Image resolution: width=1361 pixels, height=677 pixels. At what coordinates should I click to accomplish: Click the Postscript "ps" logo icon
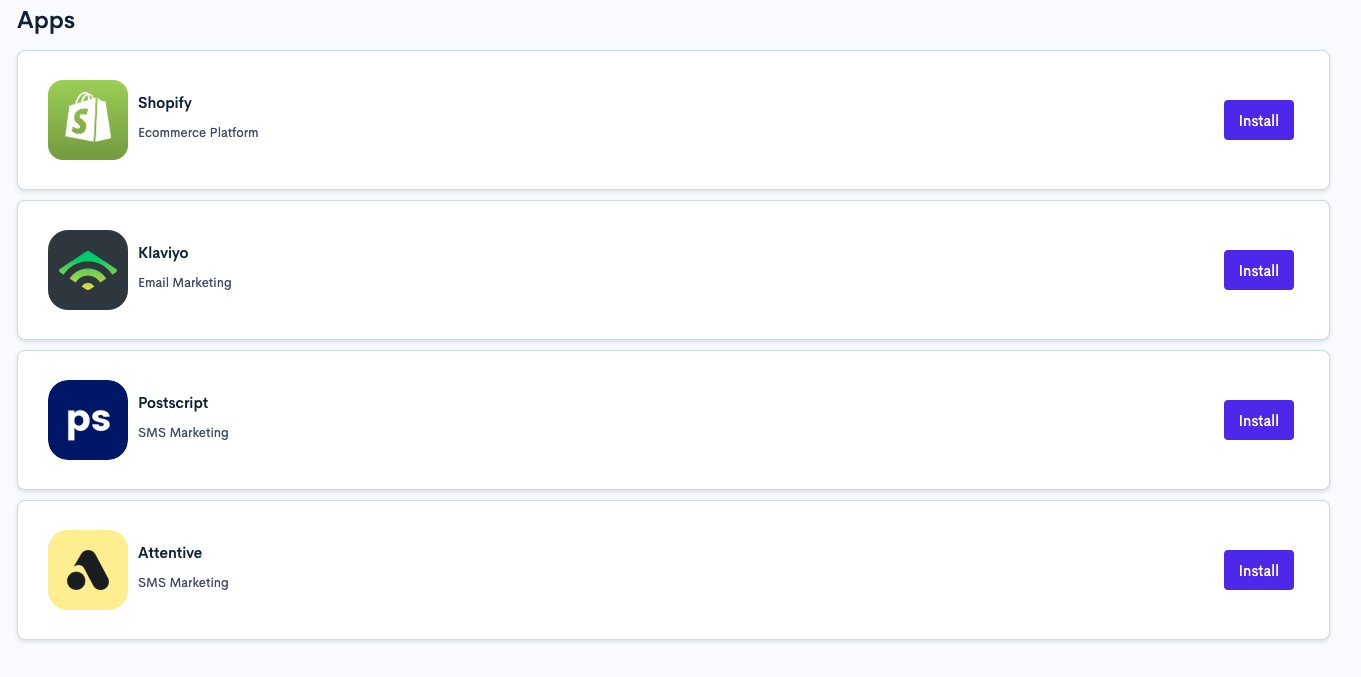[88, 420]
